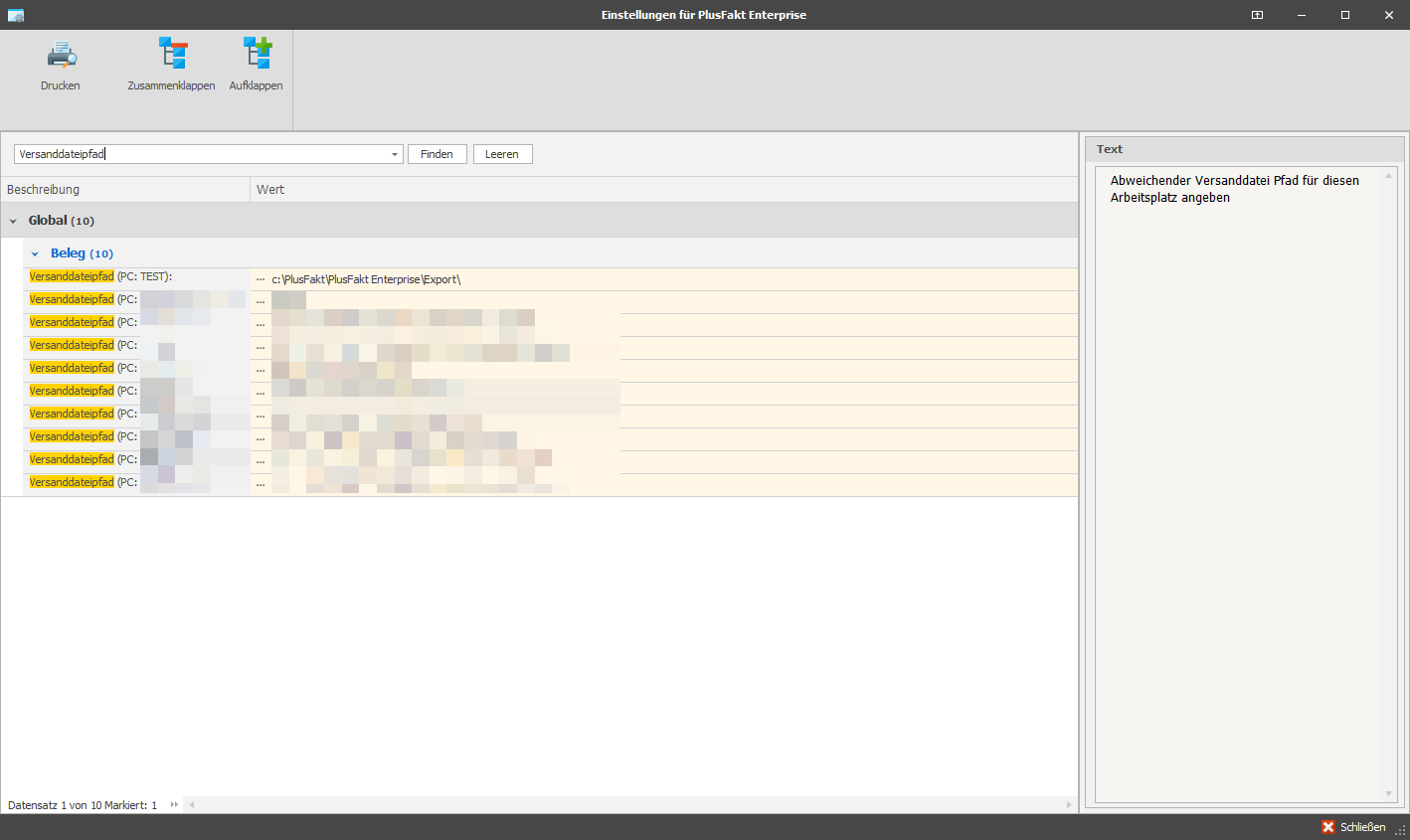Click the Datensatz 1 von 10 status text
1410x840 pixels.
(x=83, y=805)
